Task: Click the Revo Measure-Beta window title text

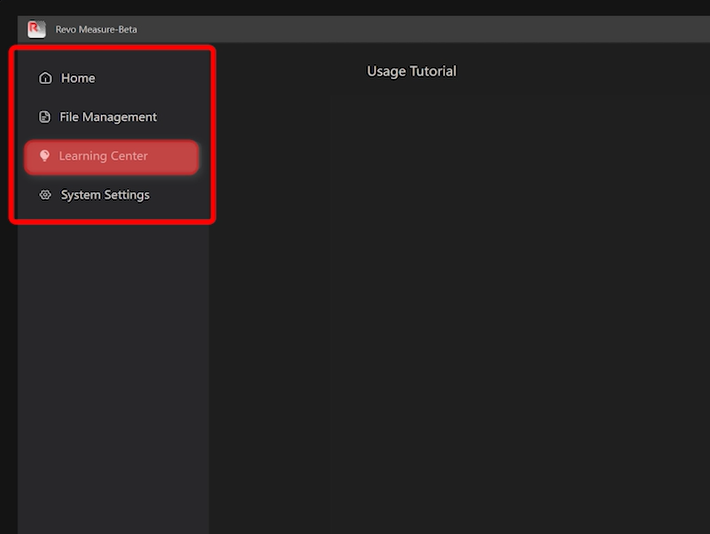Action: 96,29
